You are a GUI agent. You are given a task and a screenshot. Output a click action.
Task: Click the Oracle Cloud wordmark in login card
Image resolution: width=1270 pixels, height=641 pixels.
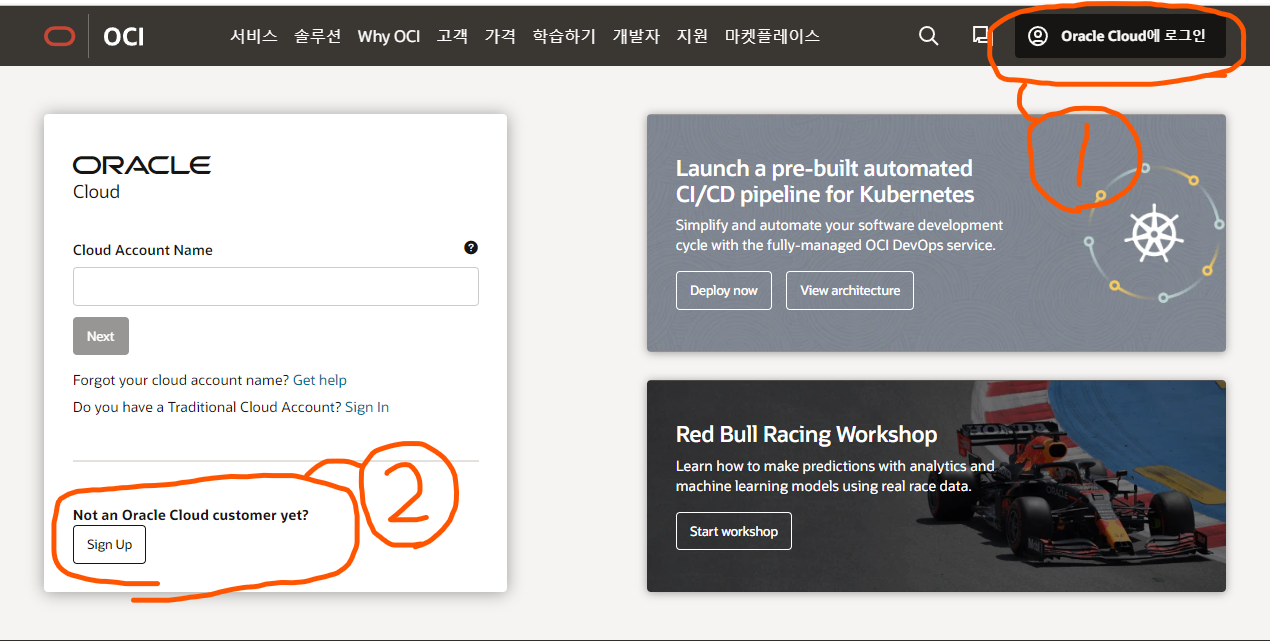(x=142, y=177)
